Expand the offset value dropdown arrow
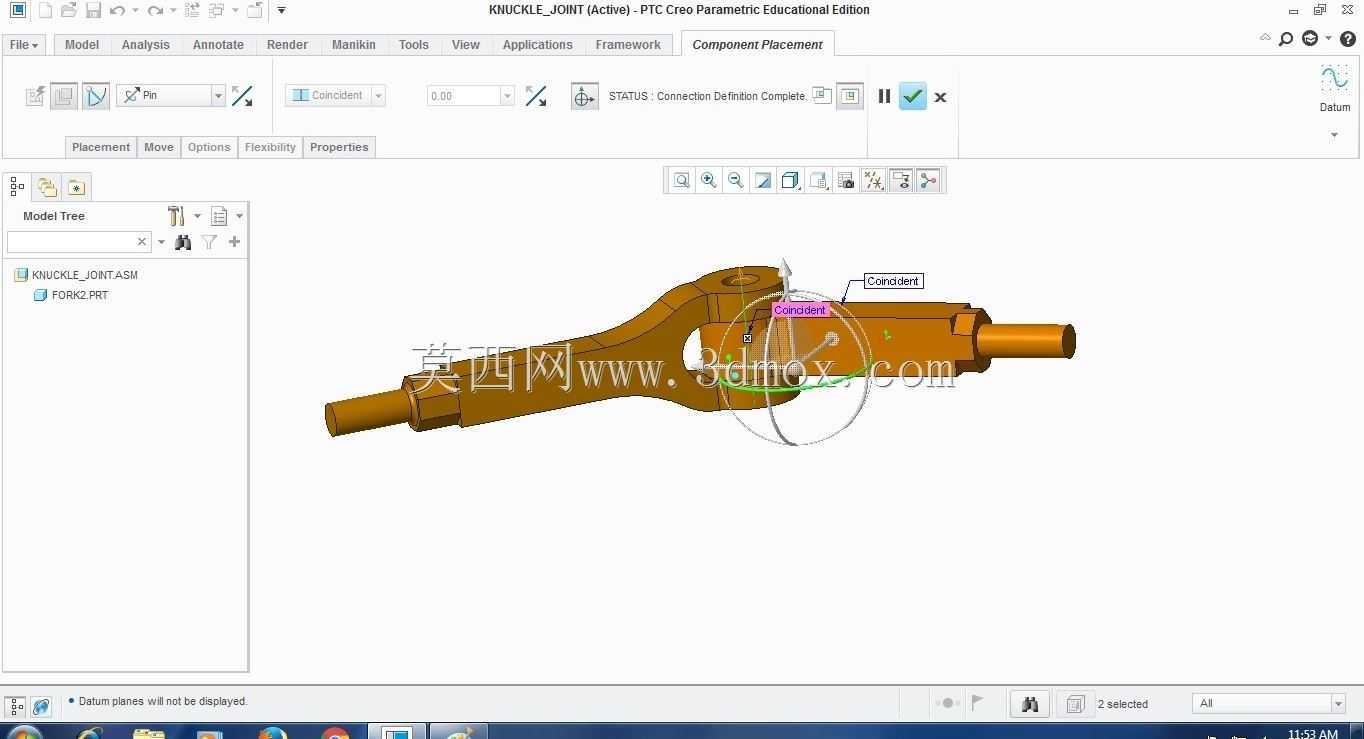 pyautogui.click(x=507, y=96)
